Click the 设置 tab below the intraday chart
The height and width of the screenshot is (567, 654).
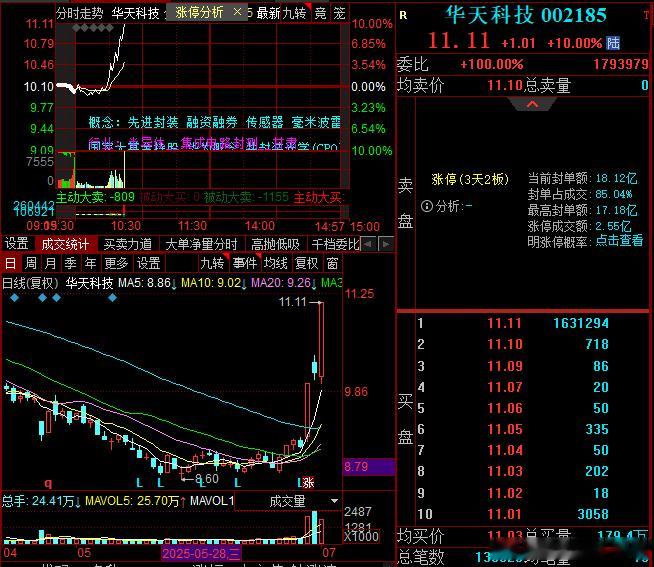pos(17,244)
